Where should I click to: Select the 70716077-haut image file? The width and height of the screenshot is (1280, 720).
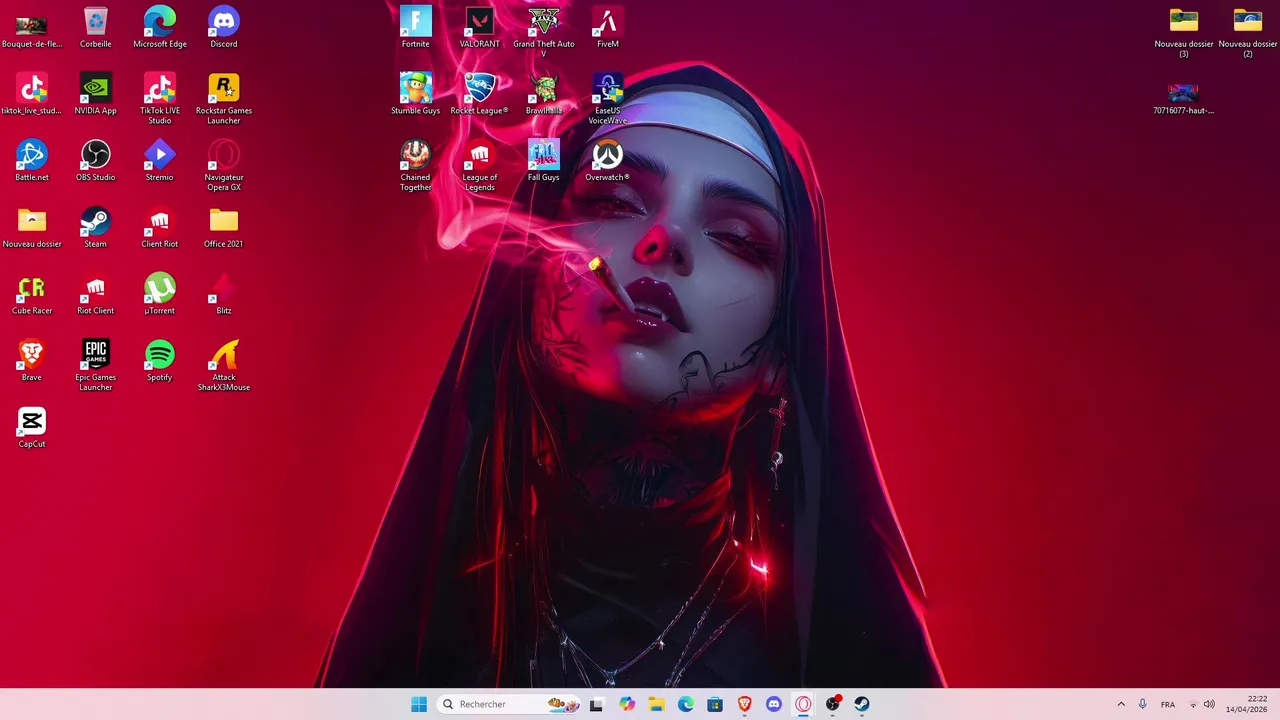coord(1184,99)
